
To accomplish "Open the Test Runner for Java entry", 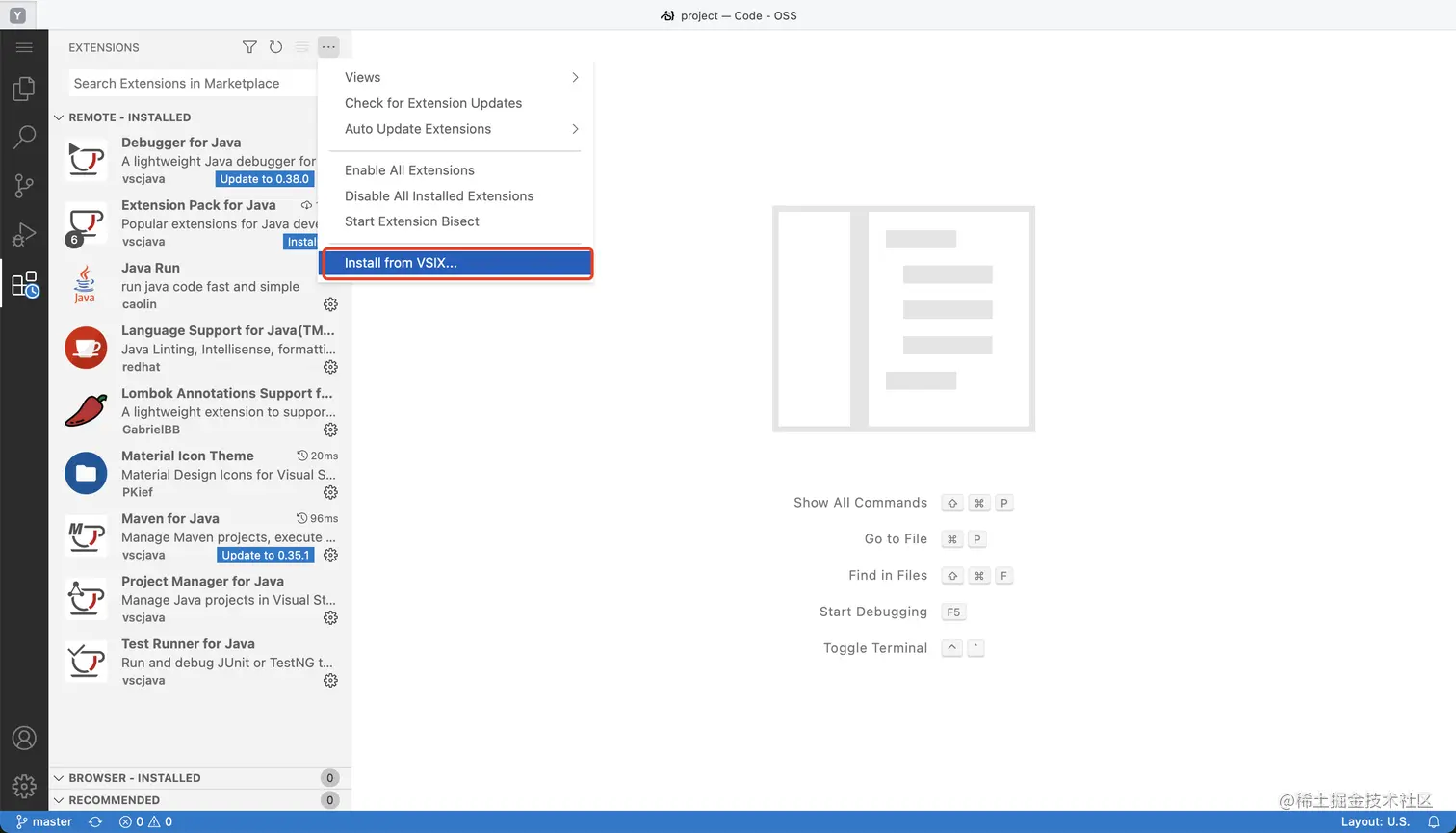I will [200, 661].
